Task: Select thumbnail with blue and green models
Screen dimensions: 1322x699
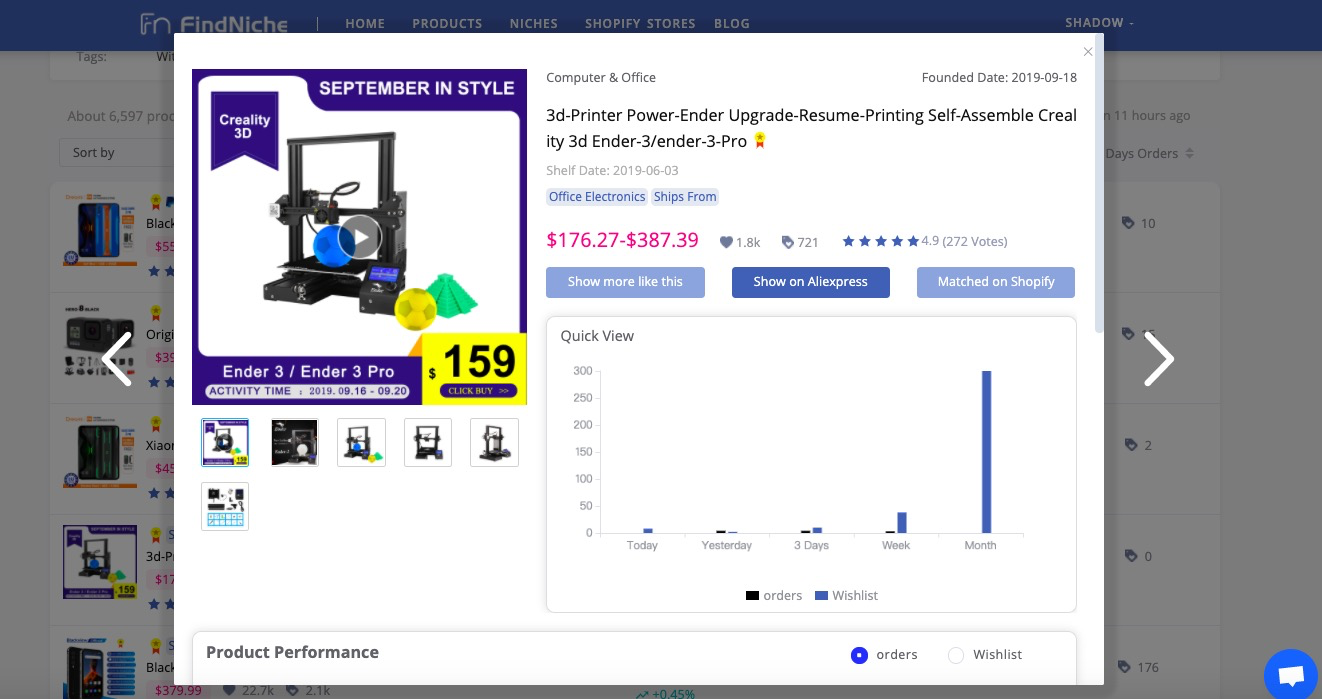Action: click(361, 442)
